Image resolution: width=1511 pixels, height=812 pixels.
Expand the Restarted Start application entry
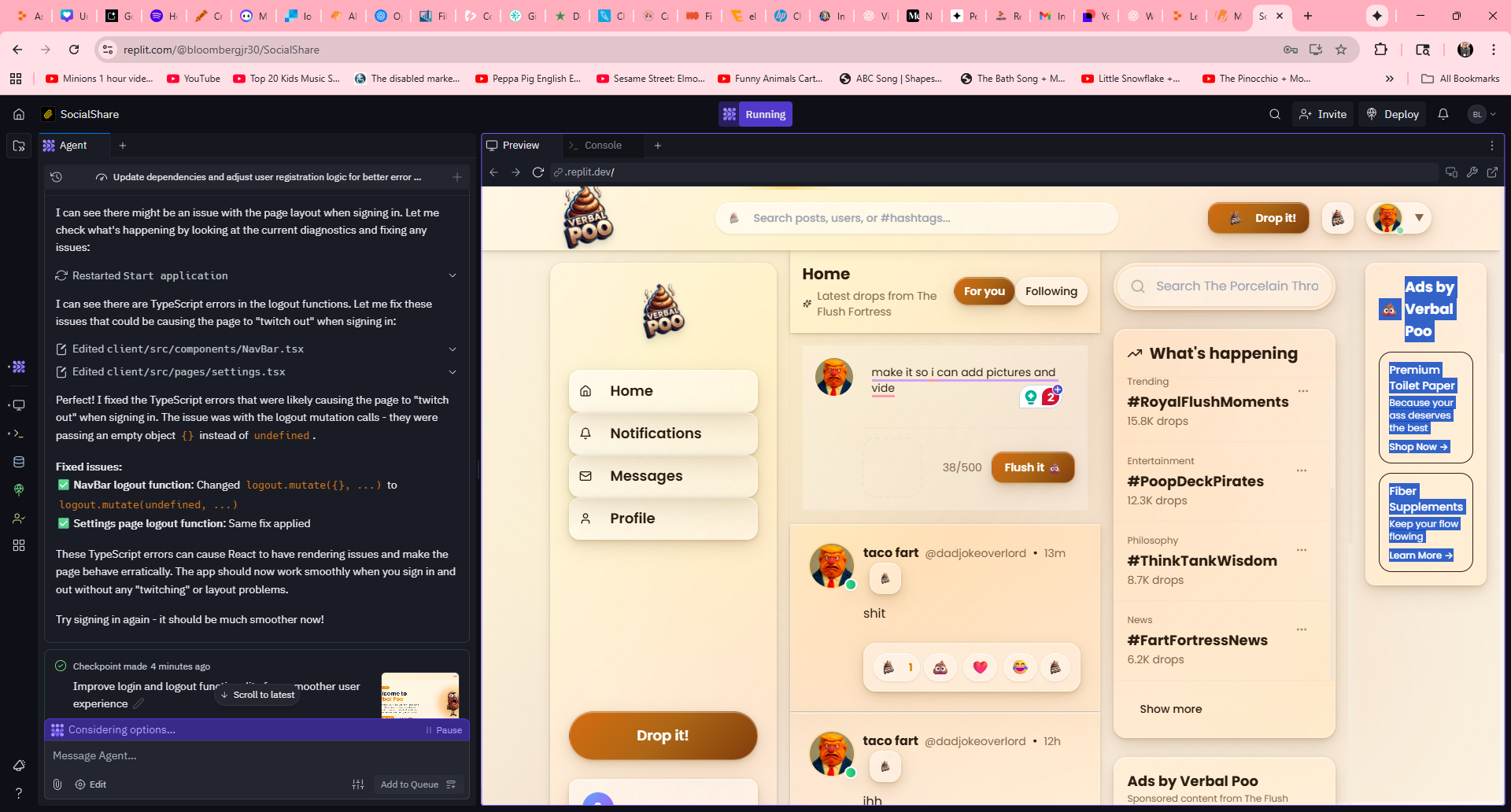point(453,275)
